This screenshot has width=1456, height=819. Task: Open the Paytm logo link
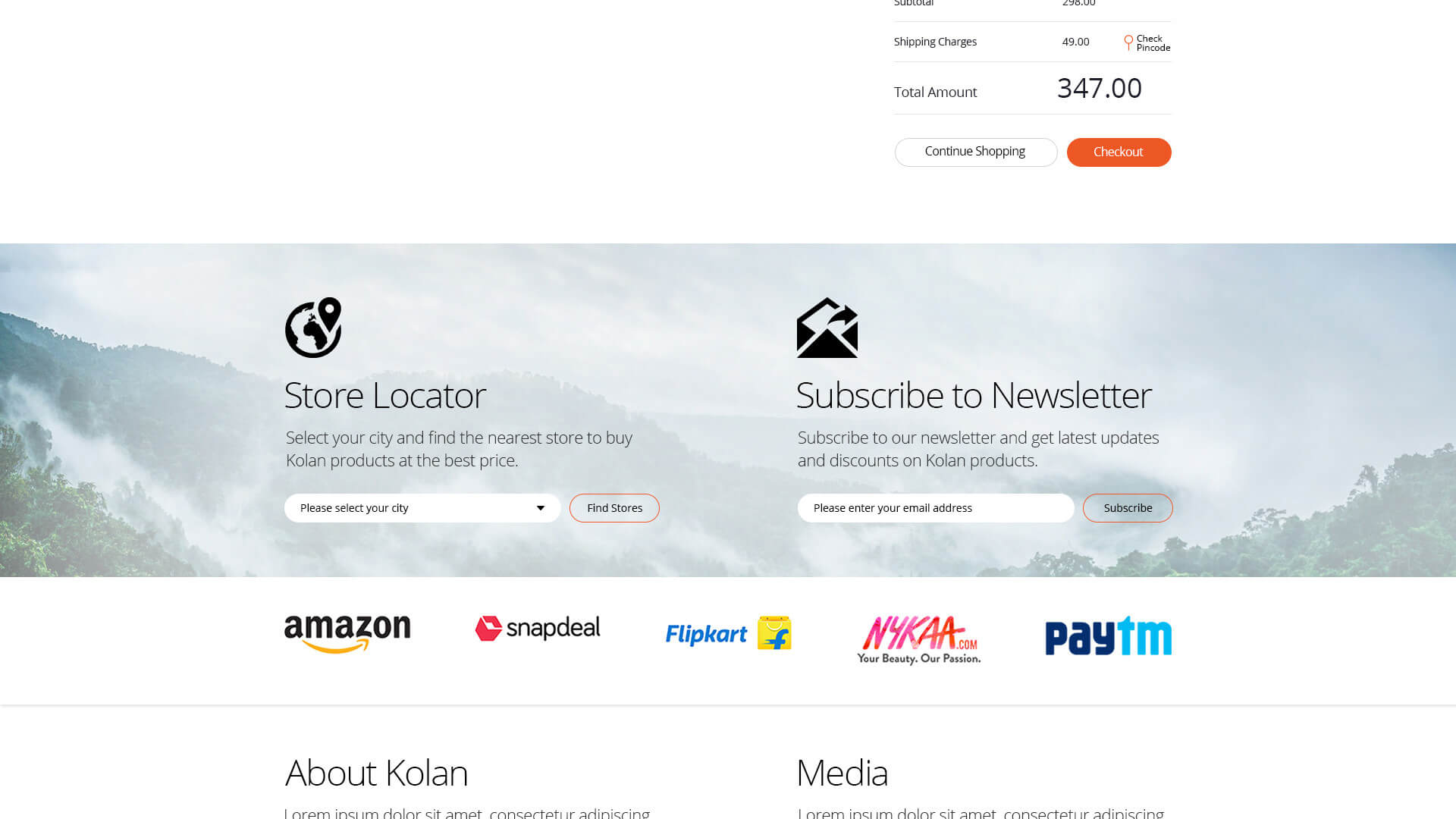coord(1109,635)
